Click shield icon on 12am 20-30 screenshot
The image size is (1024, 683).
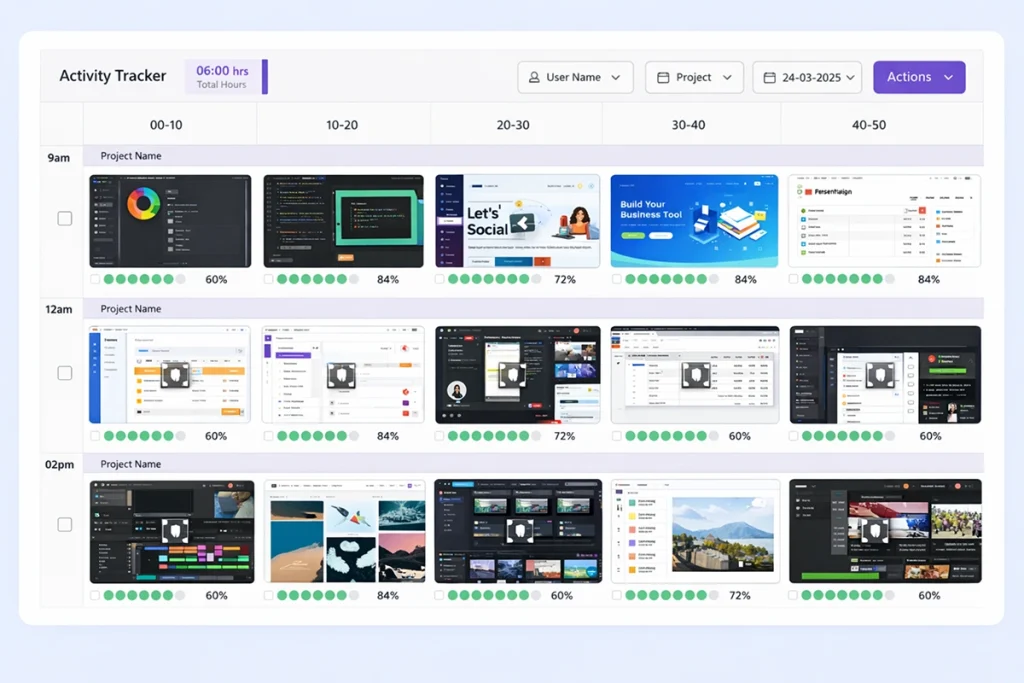tap(513, 375)
